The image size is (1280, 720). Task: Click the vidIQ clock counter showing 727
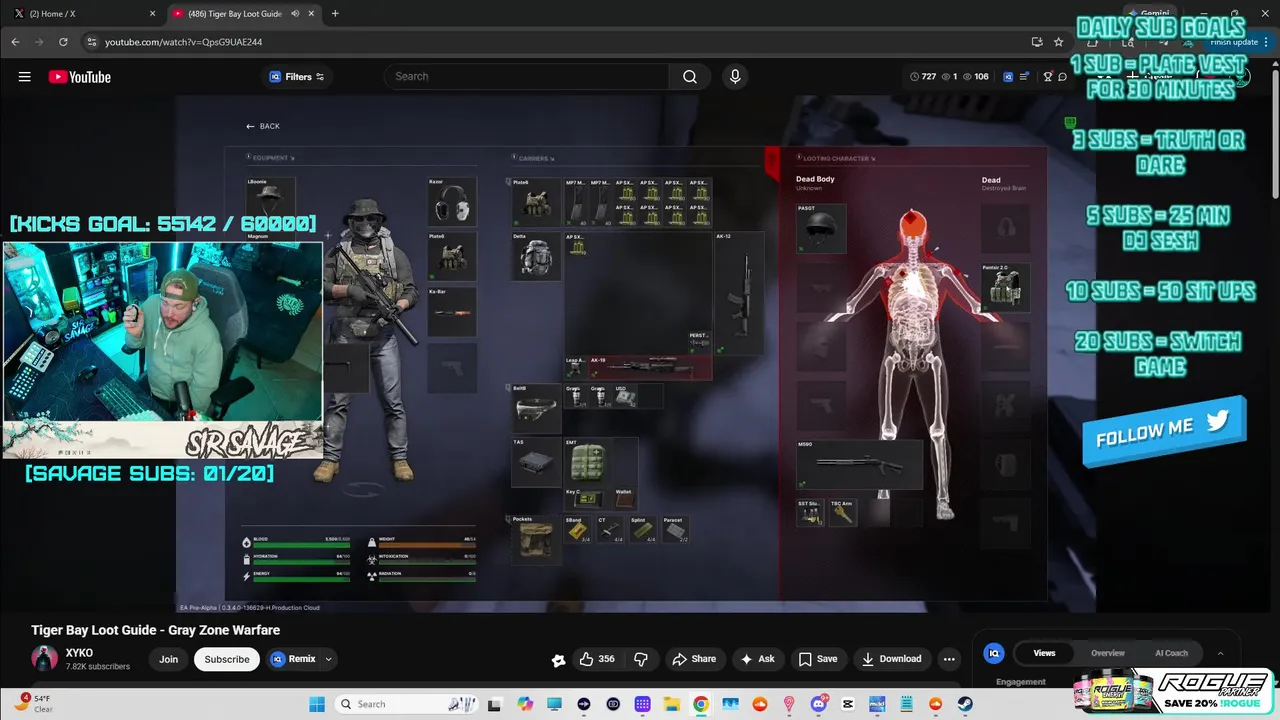923,77
